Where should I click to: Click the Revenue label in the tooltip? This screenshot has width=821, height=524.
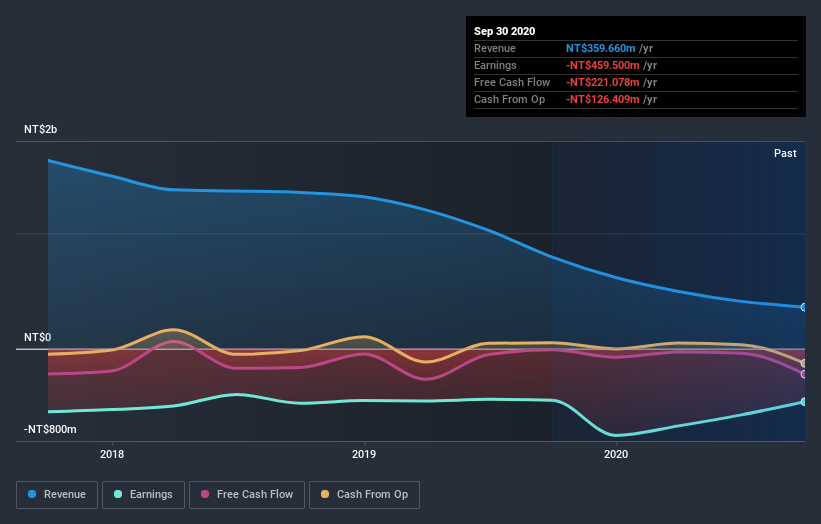click(x=494, y=48)
